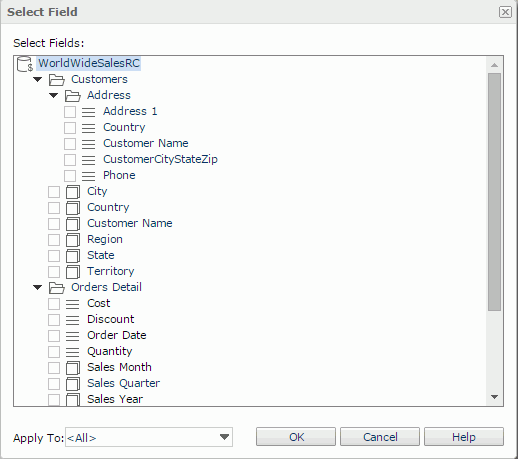Image resolution: width=518 pixels, height=459 pixels.
Task: Click the City dimension cube icon
Action: pos(73,192)
